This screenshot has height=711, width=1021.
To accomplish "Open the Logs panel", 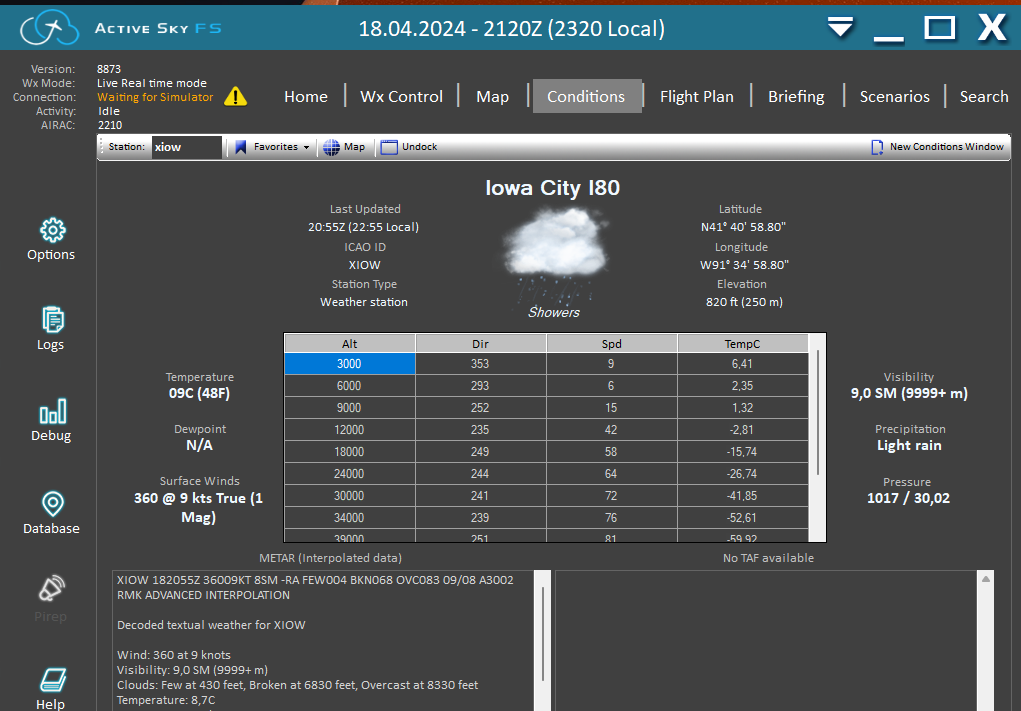I will coord(51,328).
